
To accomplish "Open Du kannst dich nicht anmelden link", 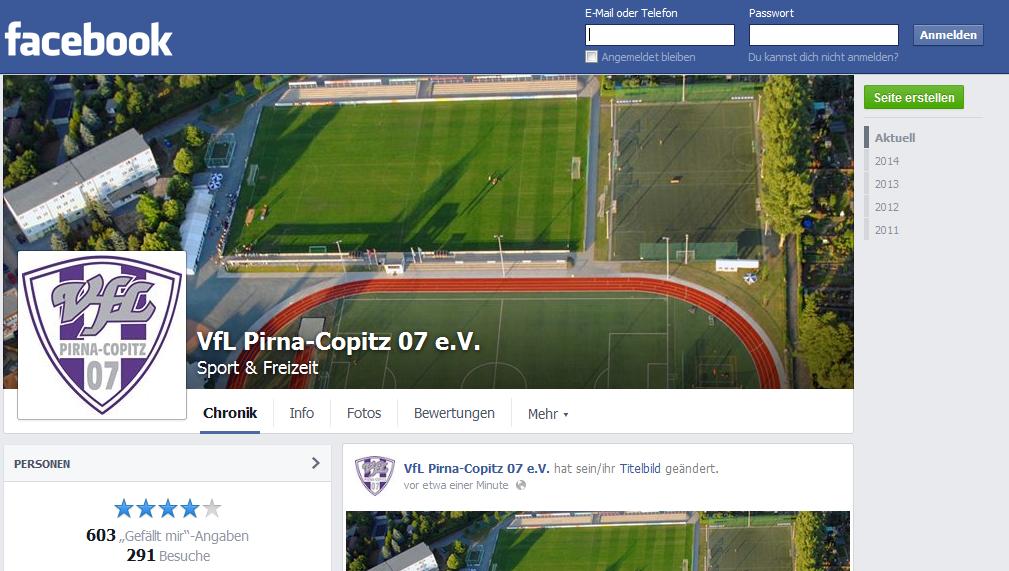I will pyautogui.click(x=823, y=57).
